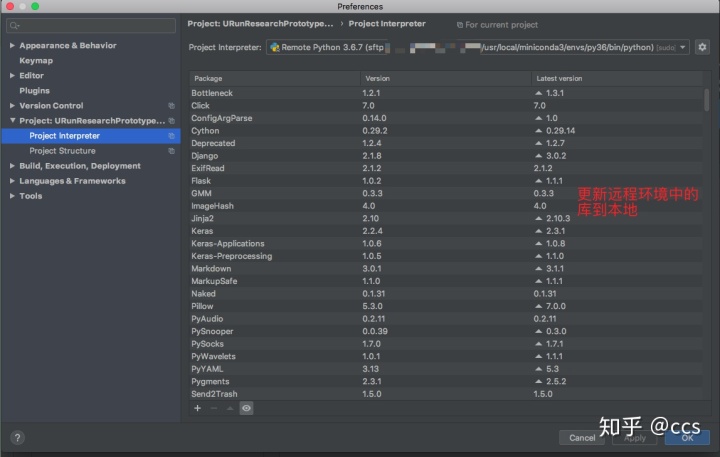Click the For current project icon
This screenshot has width=720, height=457.
pyautogui.click(x=460, y=25)
